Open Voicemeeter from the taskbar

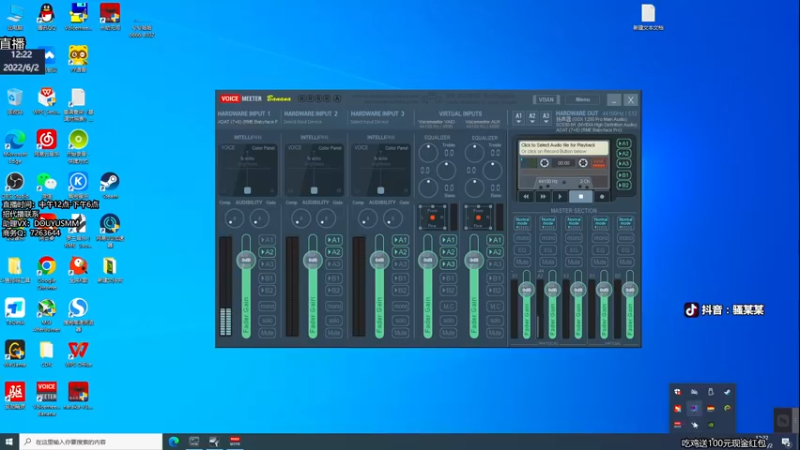[x=235, y=441]
